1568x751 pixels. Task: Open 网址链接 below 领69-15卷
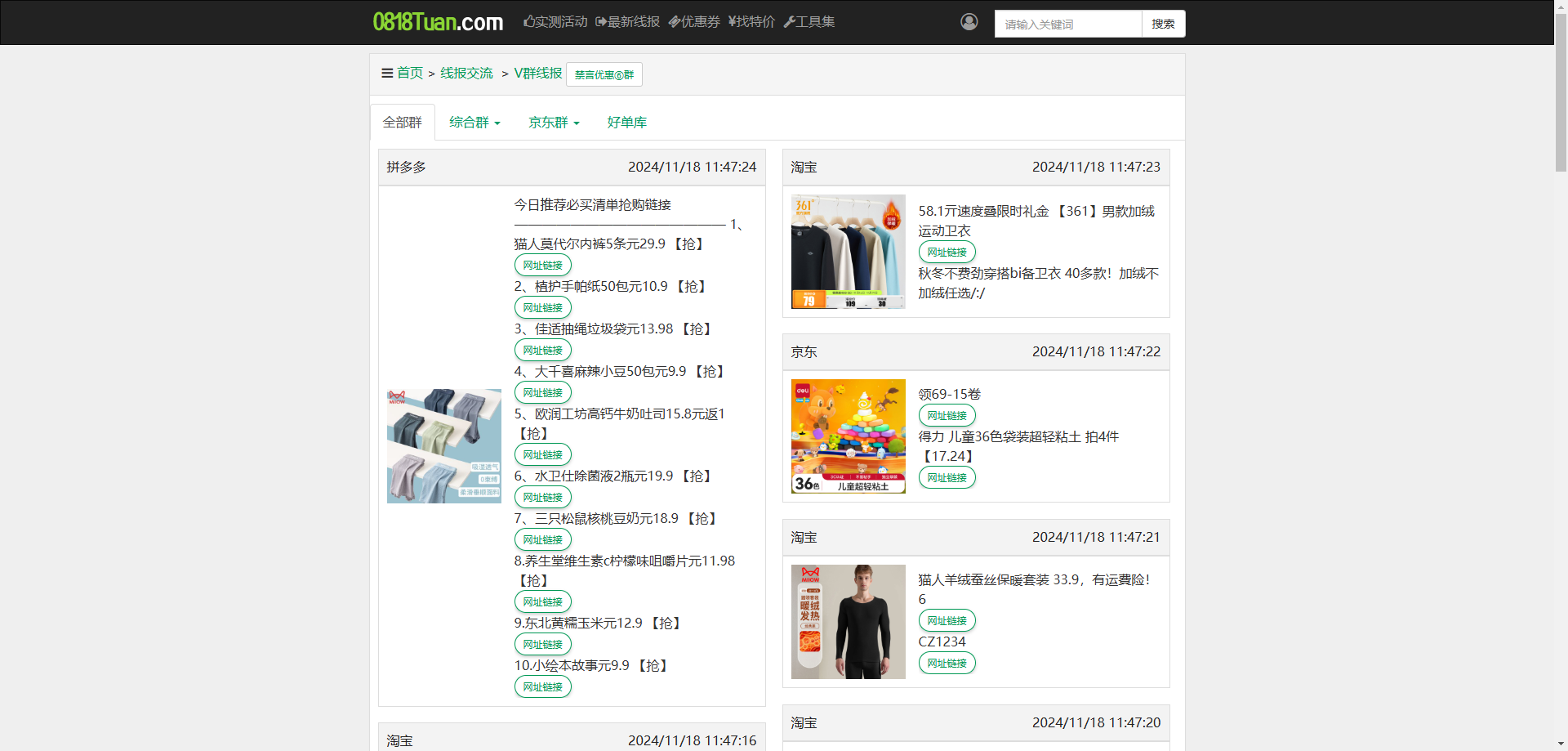[x=947, y=416]
